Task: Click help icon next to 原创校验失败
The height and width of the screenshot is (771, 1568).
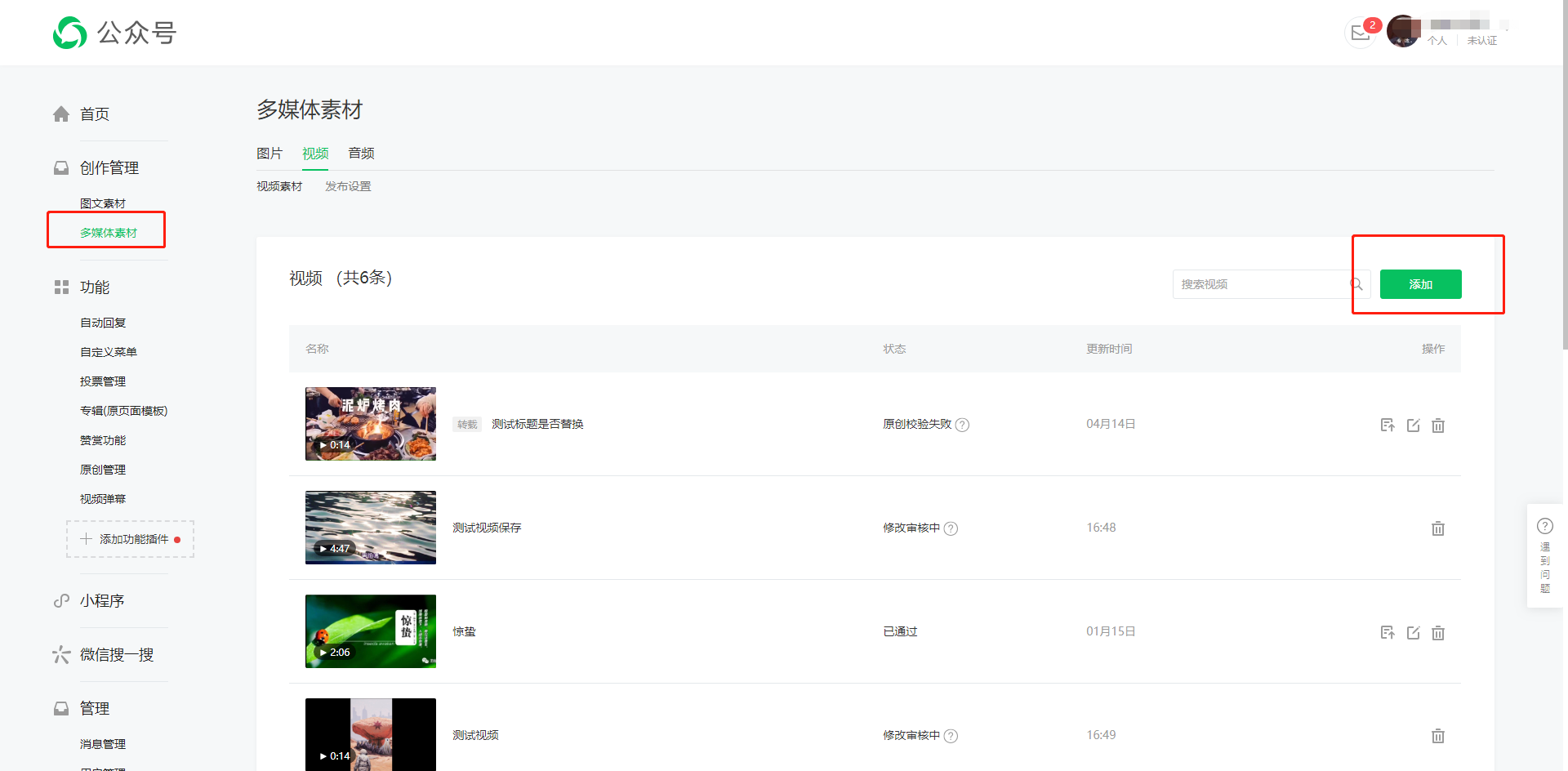Action: (x=962, y=425)
